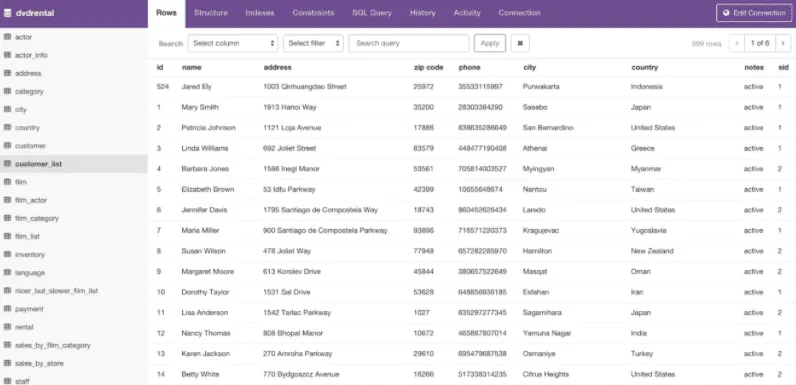This screenshot has height=385, width=796.
Task: Open the Indexes tab
Action: (x=260, y=13)
